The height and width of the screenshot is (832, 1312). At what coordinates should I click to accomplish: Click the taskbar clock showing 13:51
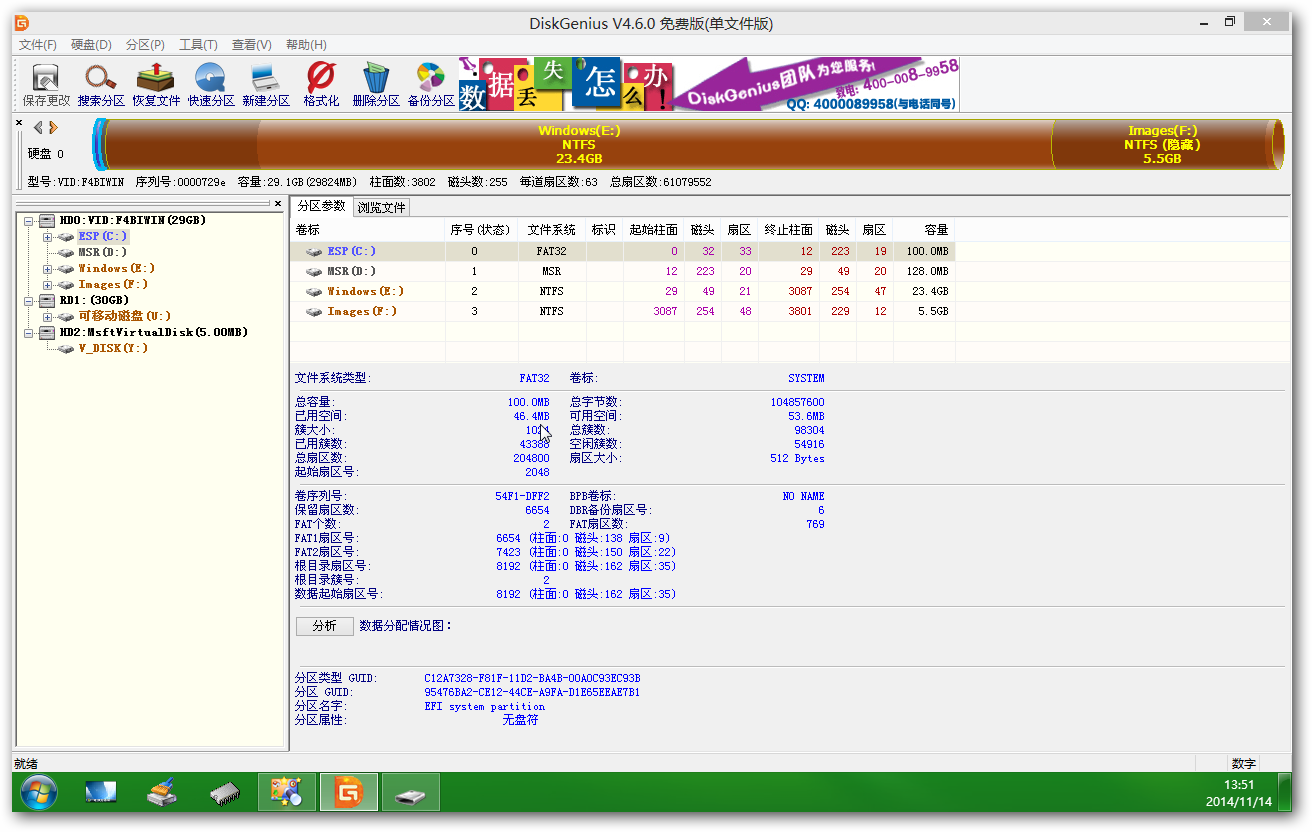click(x=1239, y=785)
